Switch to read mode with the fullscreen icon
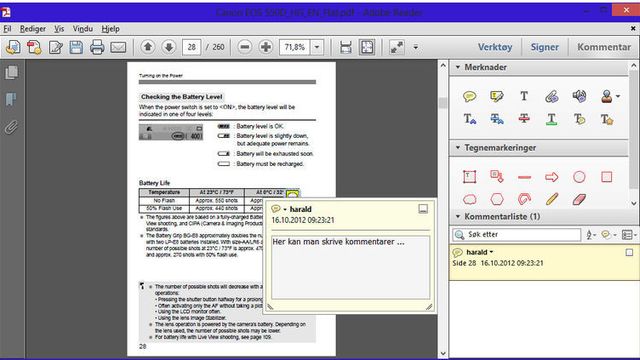 [x=396, y=47]
